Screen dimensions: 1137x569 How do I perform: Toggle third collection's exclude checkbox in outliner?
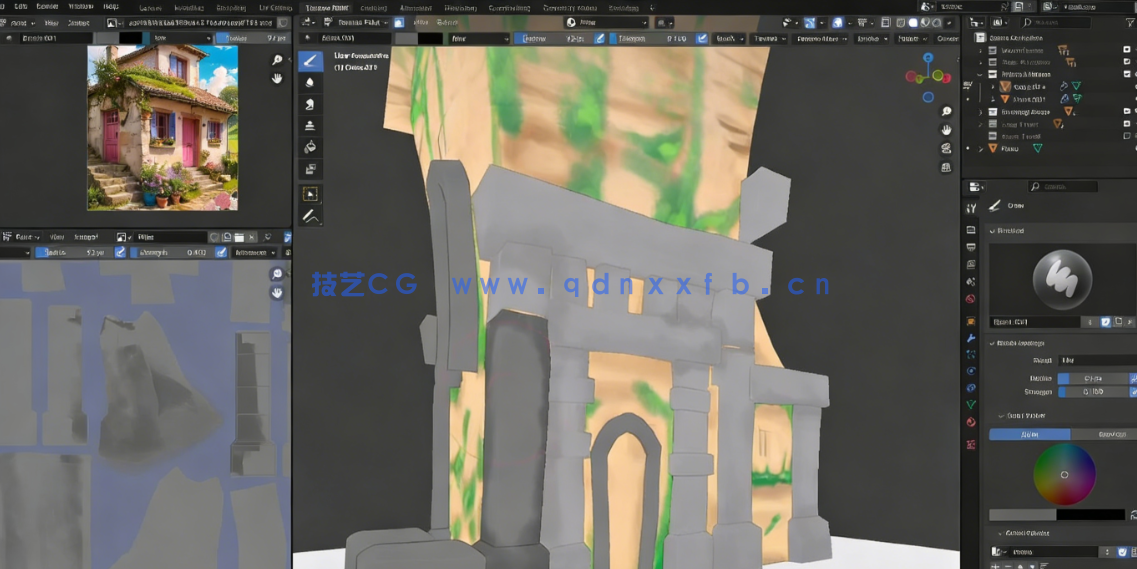(1127, 74)
